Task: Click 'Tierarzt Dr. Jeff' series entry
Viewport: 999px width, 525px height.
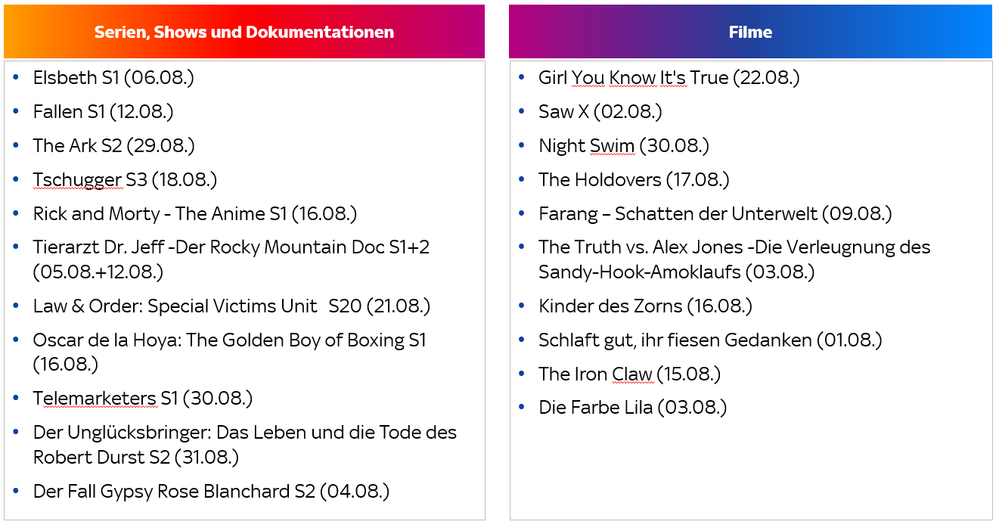Action: tap(230, 247)
